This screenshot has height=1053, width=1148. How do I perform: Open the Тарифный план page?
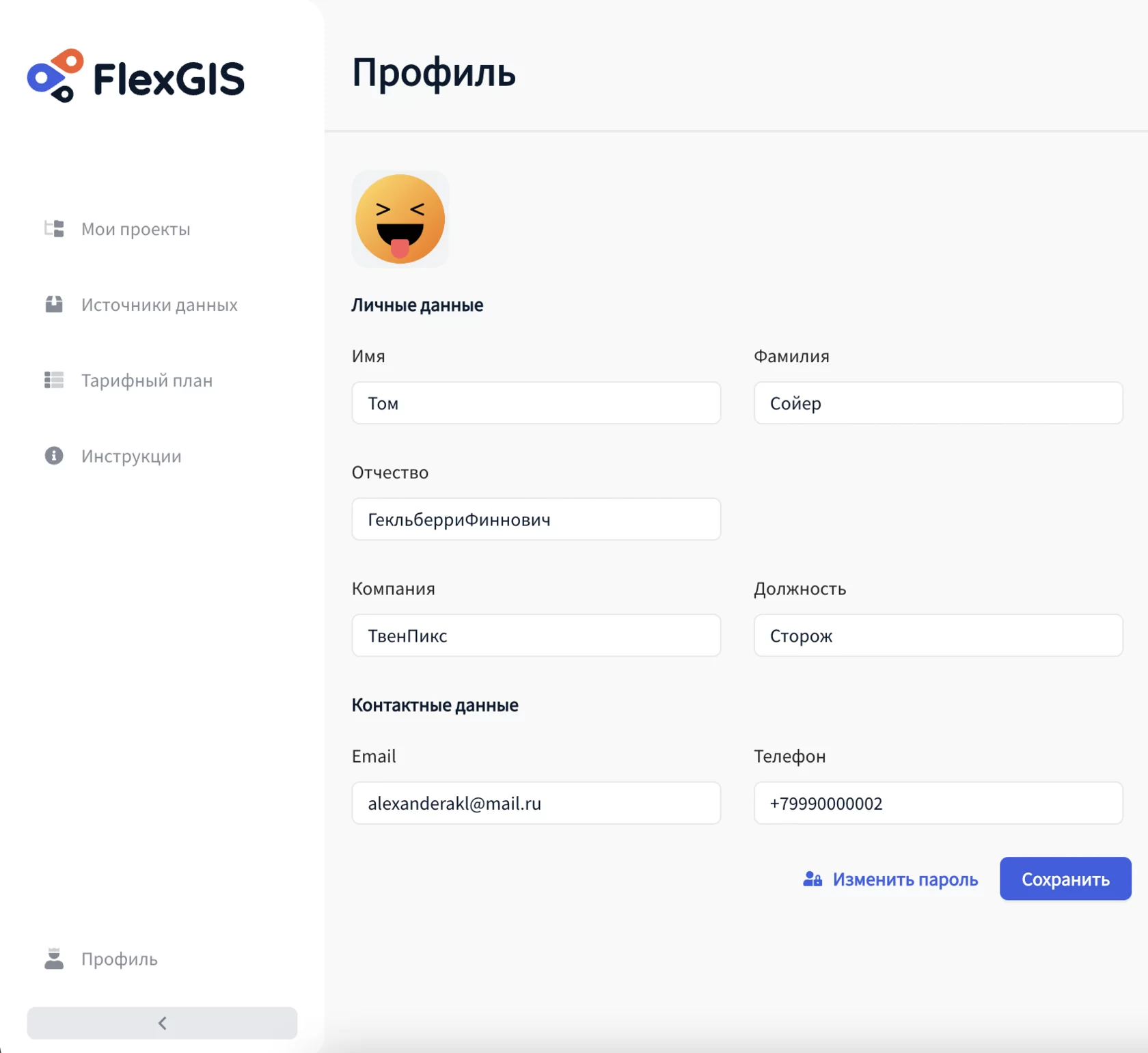(x=147, y=381)
